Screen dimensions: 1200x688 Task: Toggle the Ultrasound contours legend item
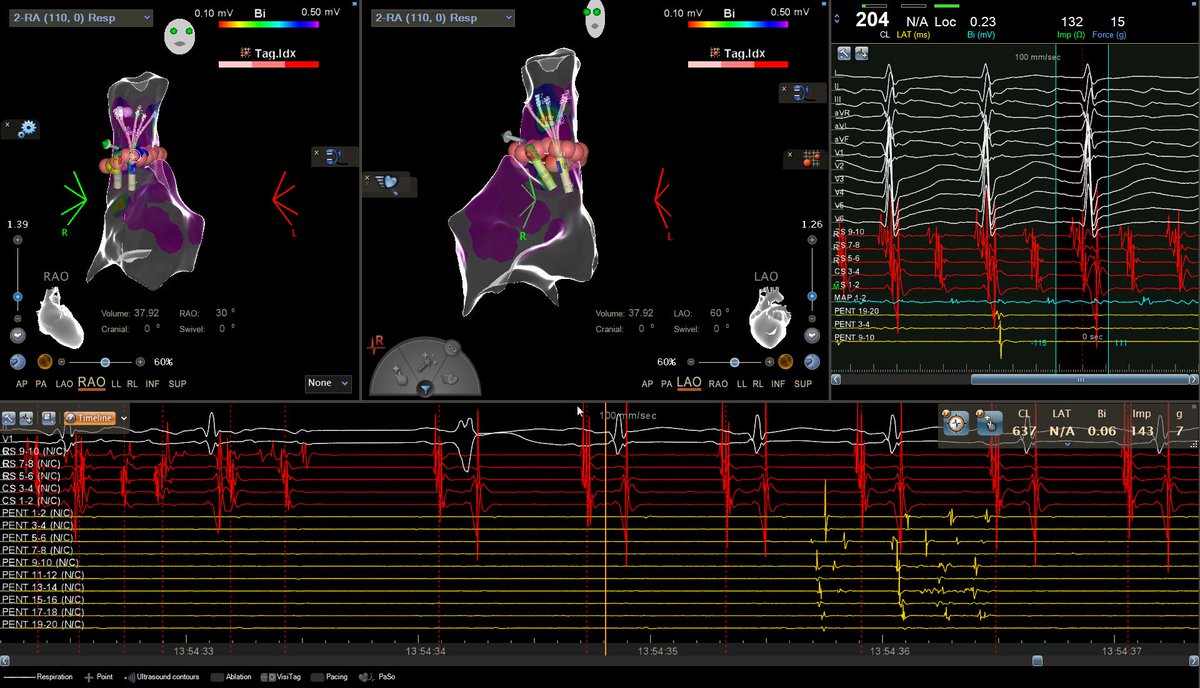161,677
